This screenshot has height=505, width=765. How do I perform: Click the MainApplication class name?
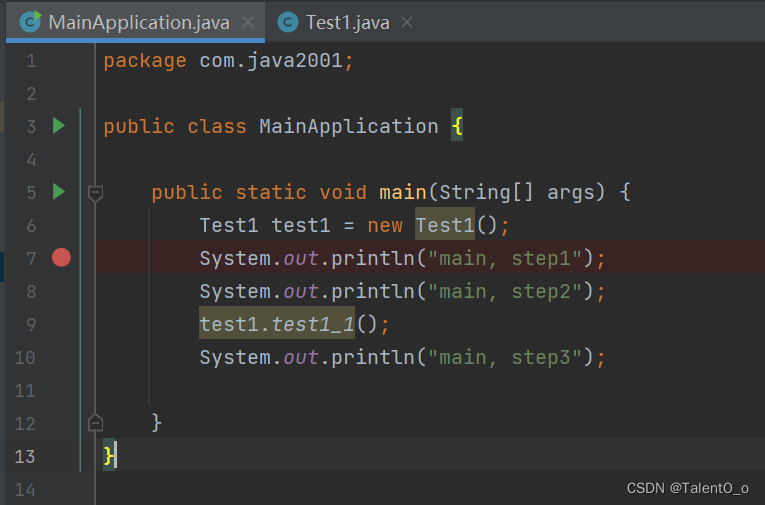point(349,126)
